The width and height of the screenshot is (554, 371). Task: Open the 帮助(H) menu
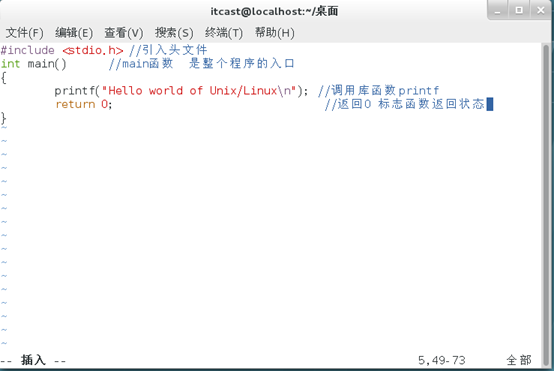pyautogui.click(x=275, y=33)
